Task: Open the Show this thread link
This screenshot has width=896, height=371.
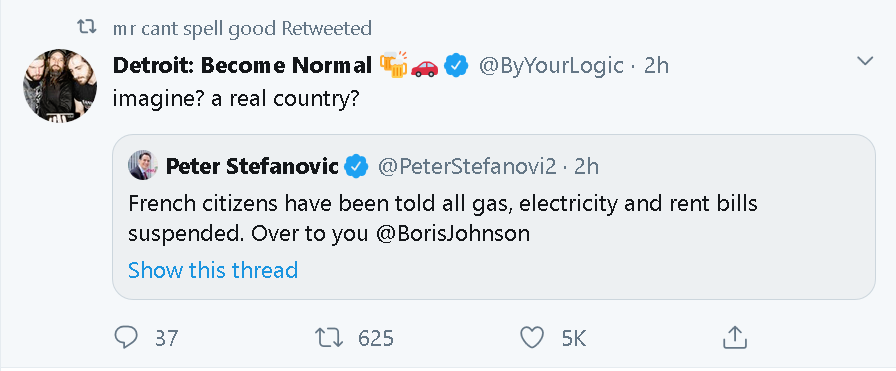Action: click(213, 270)
